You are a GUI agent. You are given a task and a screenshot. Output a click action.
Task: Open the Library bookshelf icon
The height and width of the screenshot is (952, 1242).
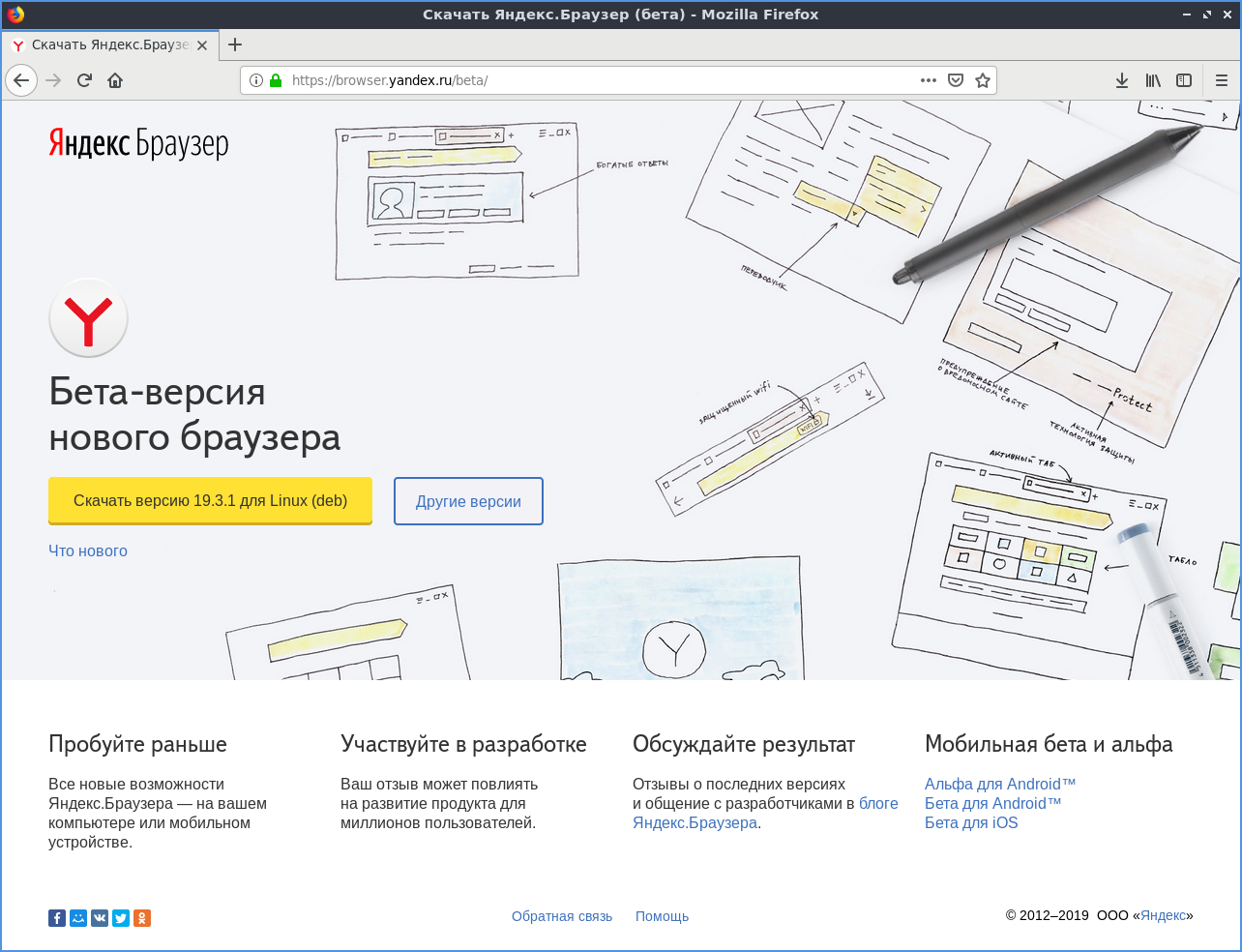[x=1153, y=80]
